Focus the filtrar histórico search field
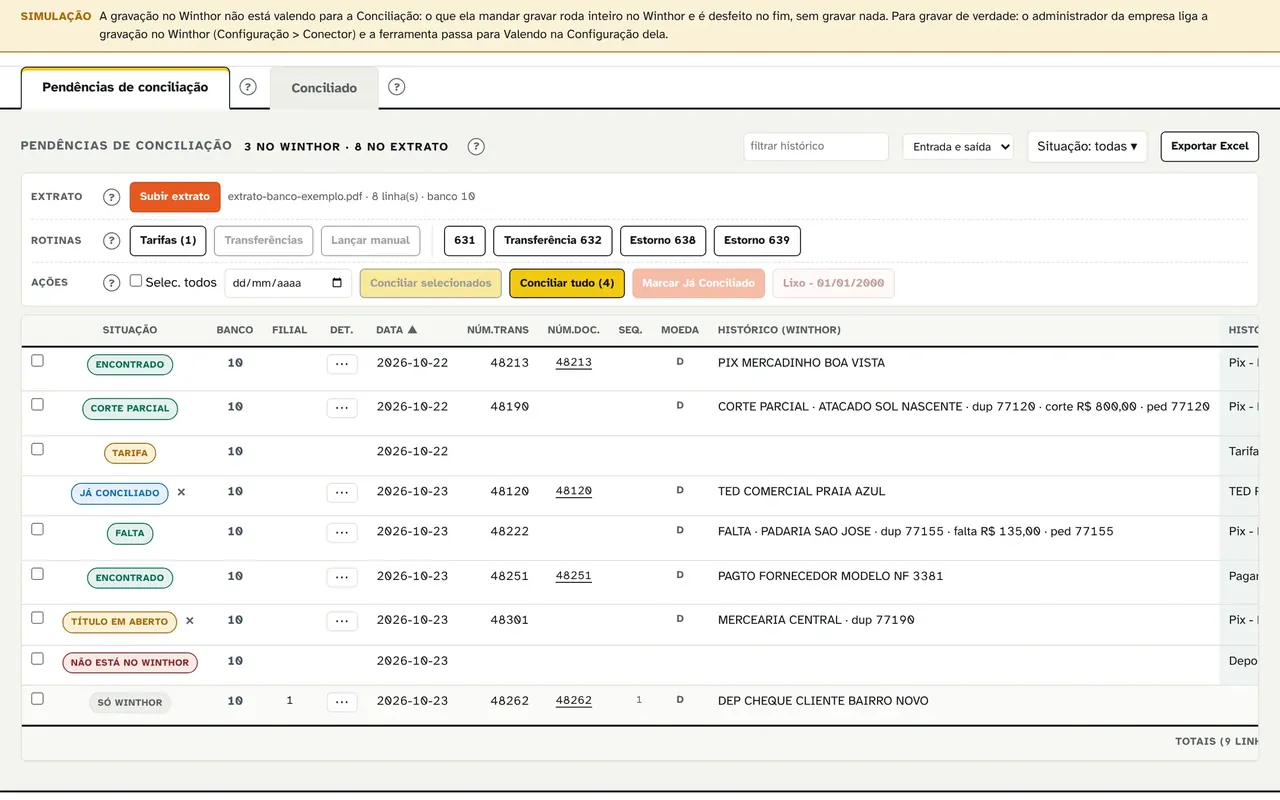 pyautogui.click(x=816, y=147)
